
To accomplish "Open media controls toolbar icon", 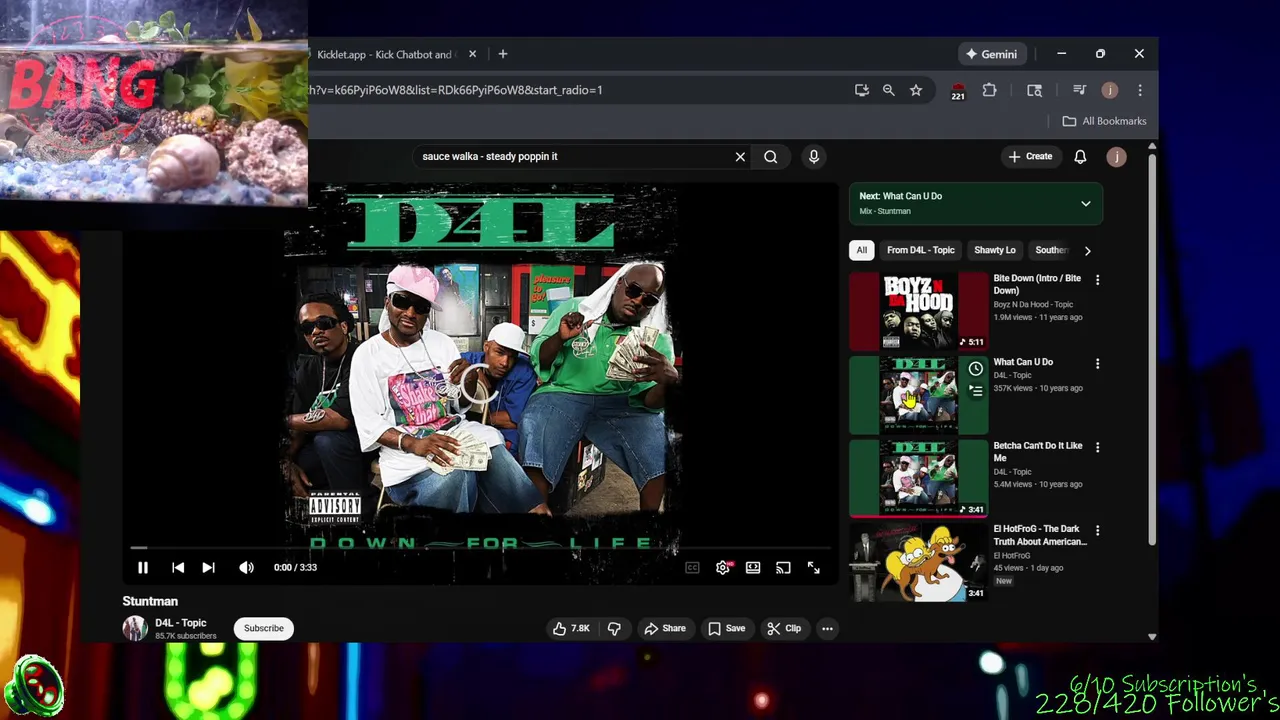I will point(1080,90).
